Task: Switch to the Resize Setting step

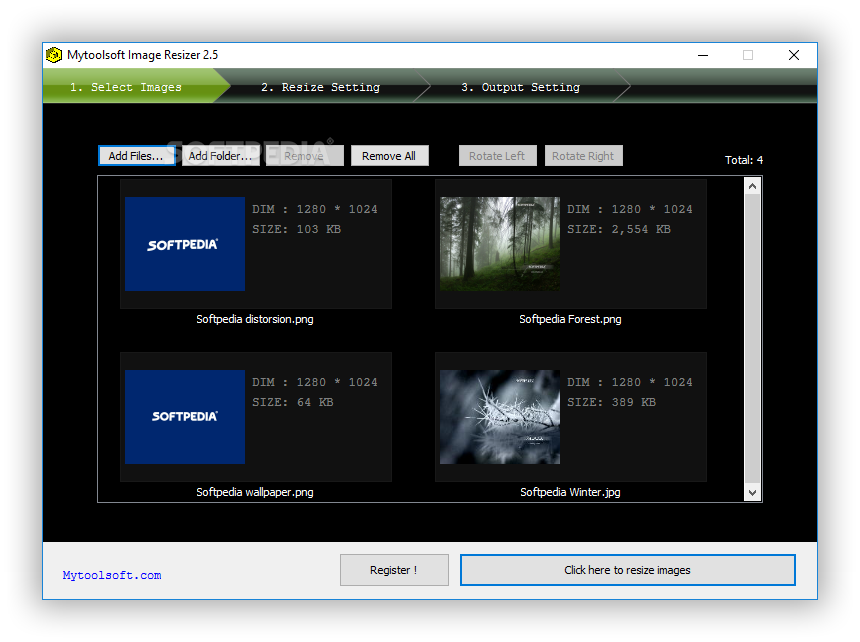Action: click(320, 87)
